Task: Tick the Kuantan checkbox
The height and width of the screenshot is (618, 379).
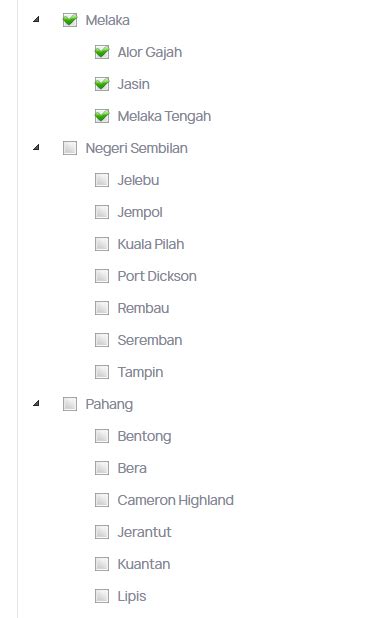Action: 102,564
